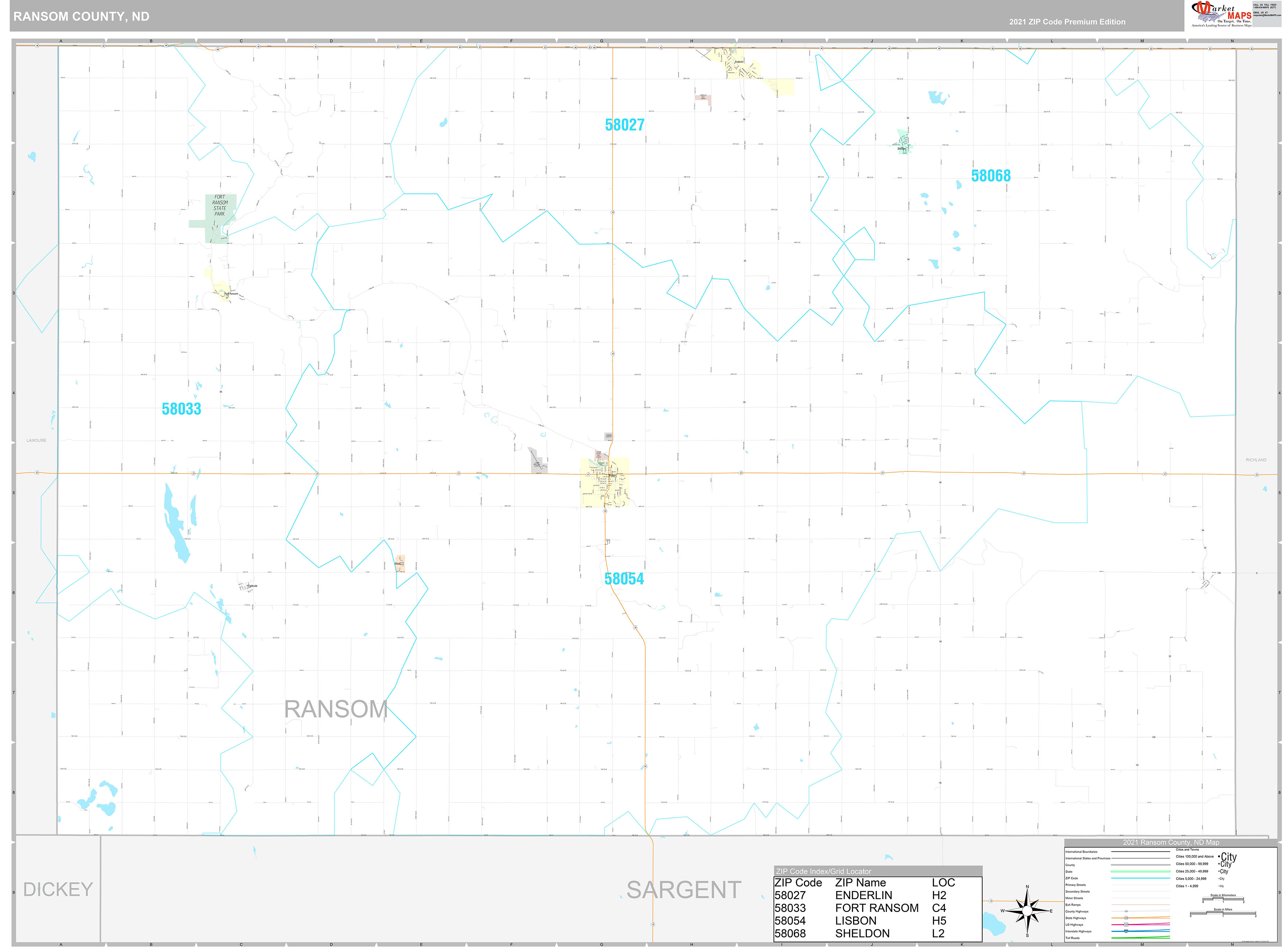Click the County Highways marker in legend

(1126, 911)
